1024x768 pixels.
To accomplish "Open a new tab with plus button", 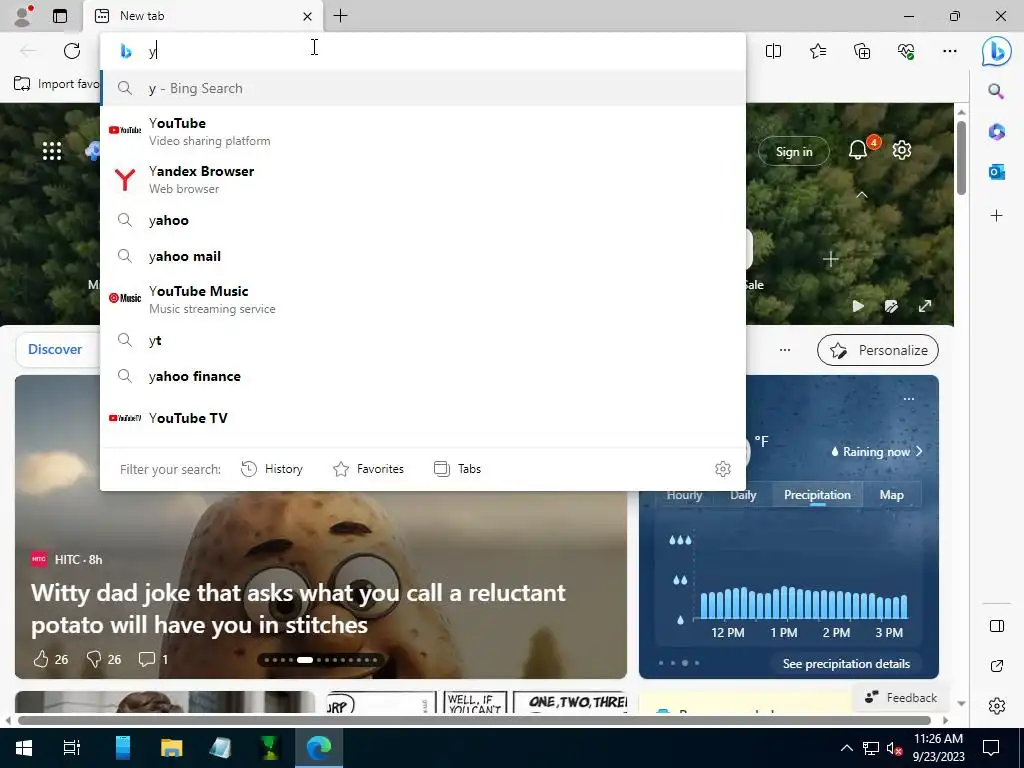I will click(340, 16).
